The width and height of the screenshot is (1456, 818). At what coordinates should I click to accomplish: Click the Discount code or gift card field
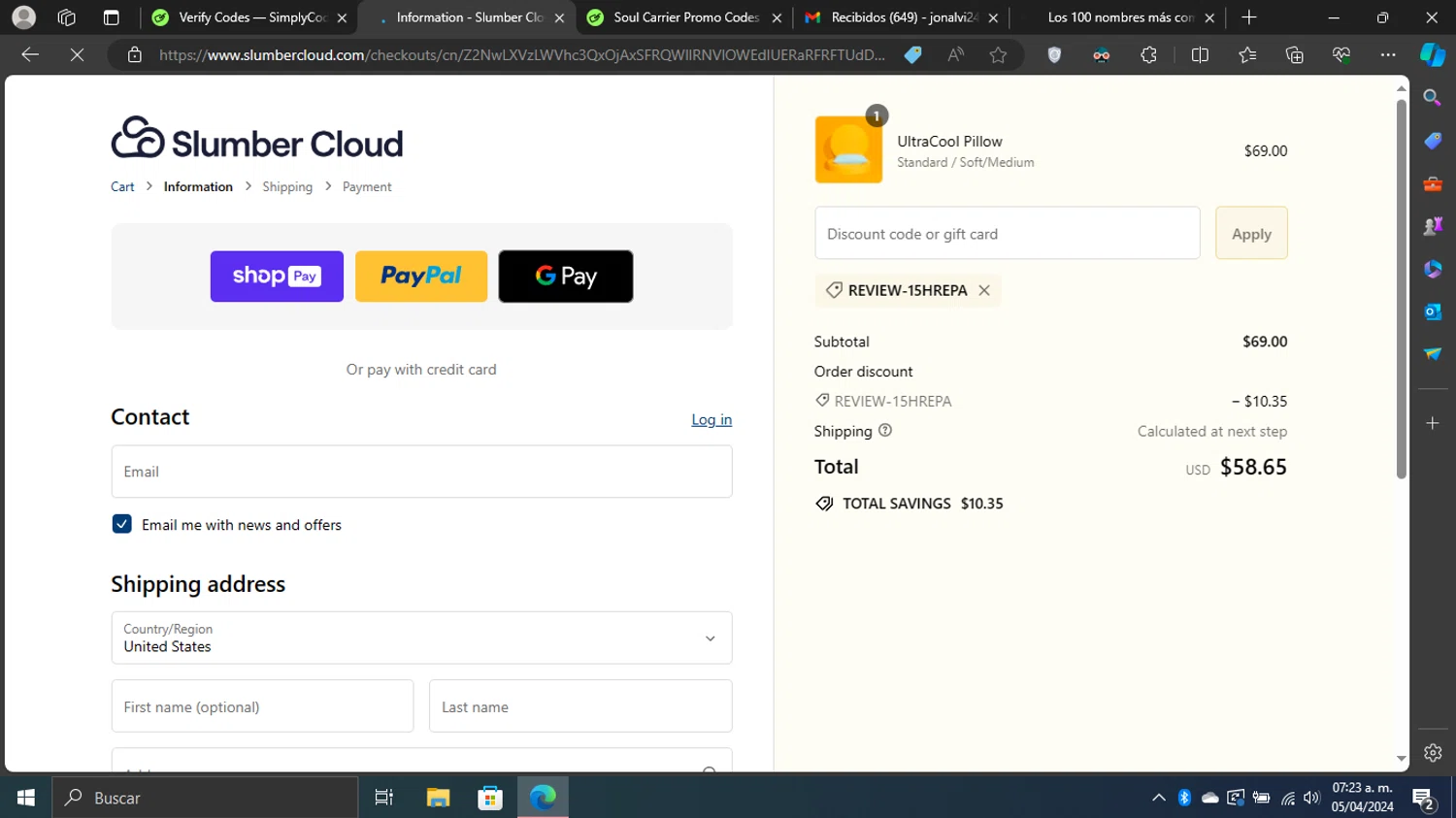[1007, 233]
